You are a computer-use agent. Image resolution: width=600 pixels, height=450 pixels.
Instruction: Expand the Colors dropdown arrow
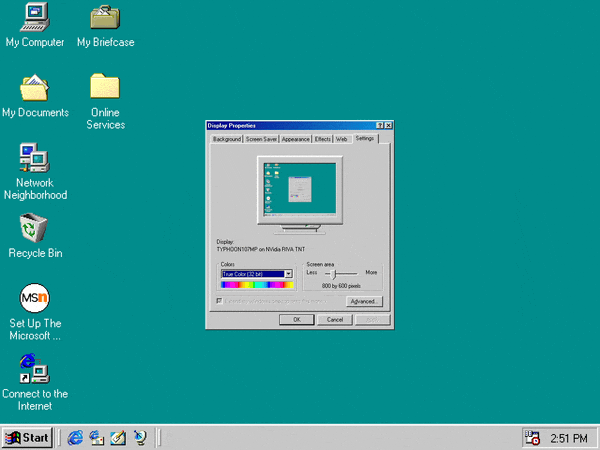(x=288, y=273)
